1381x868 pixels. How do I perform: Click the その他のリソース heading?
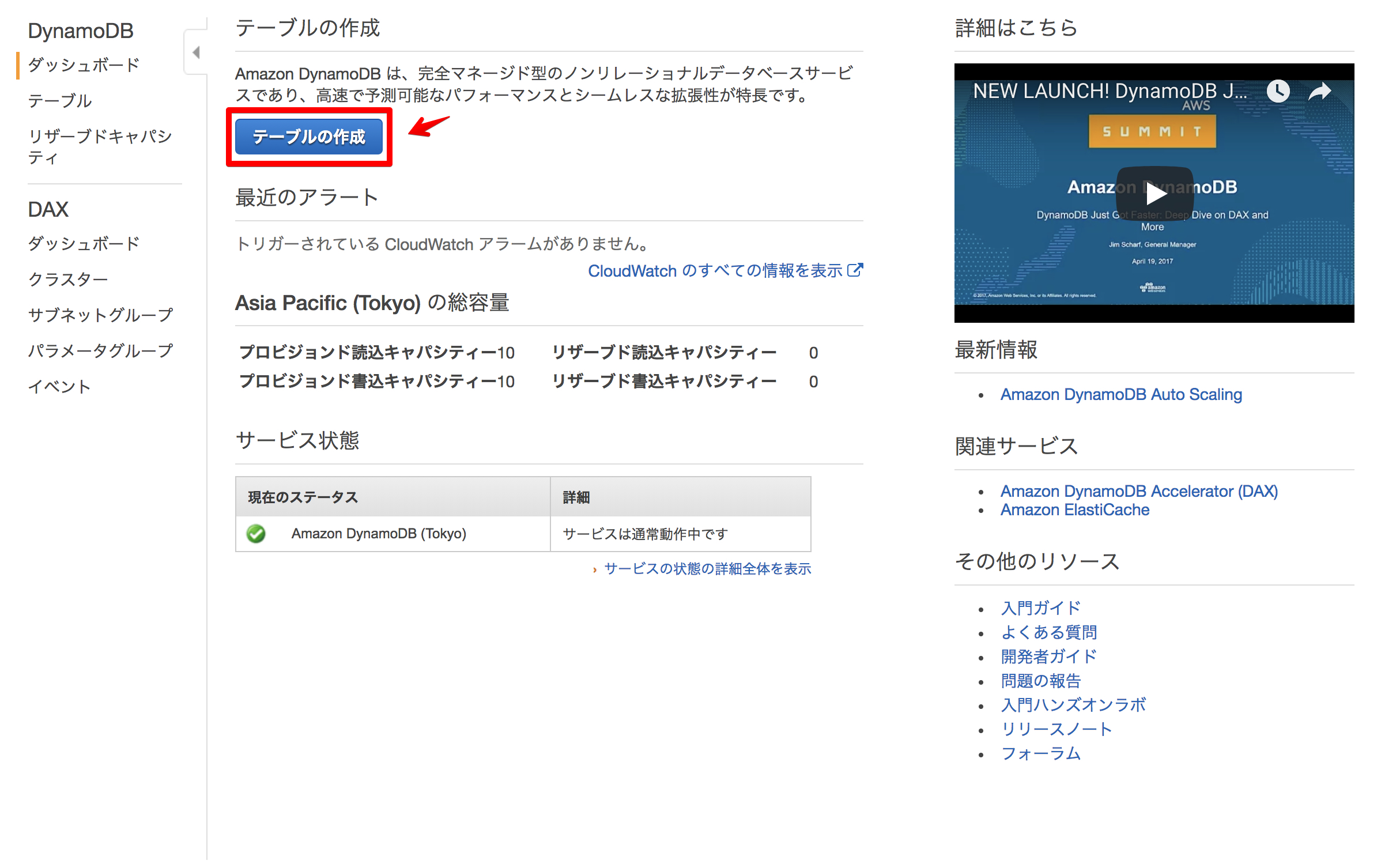click(x=1037, y=561)
